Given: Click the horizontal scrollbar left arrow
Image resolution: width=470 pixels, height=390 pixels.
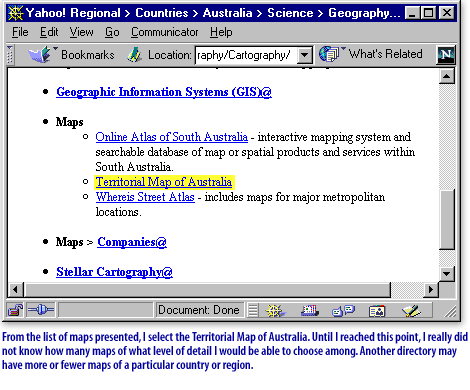Looking at the screenshot, I should tap(15, 289).
